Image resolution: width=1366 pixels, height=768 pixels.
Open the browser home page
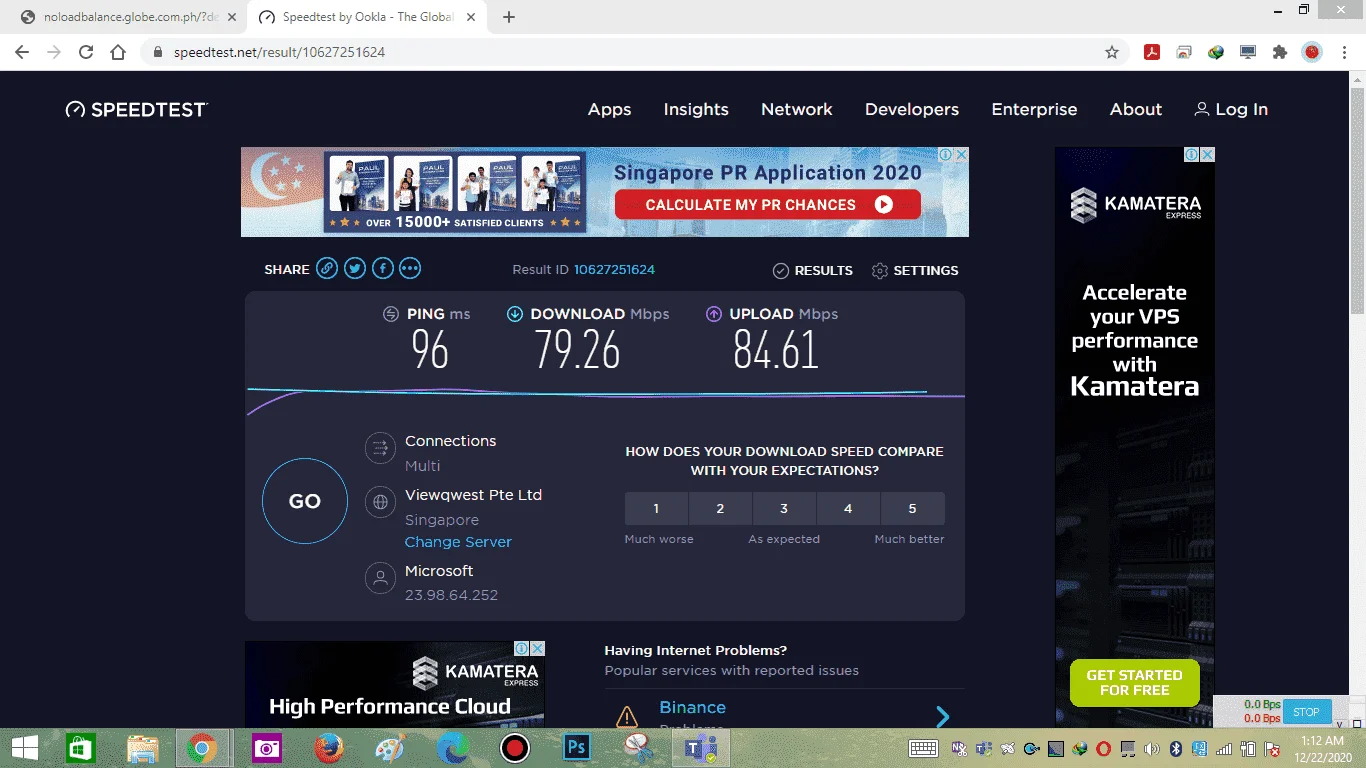pyautogui.click(x=118, y=52)
